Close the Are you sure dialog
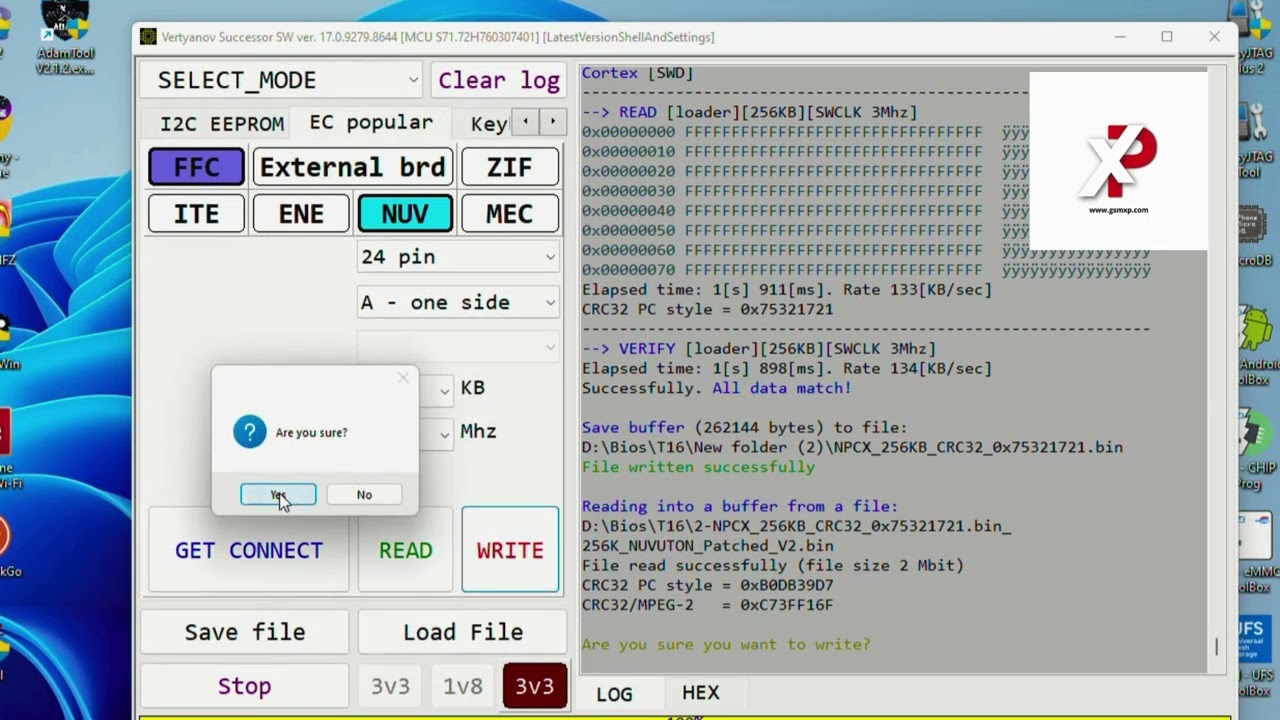1280x720 pixels. tap(403, 378)
